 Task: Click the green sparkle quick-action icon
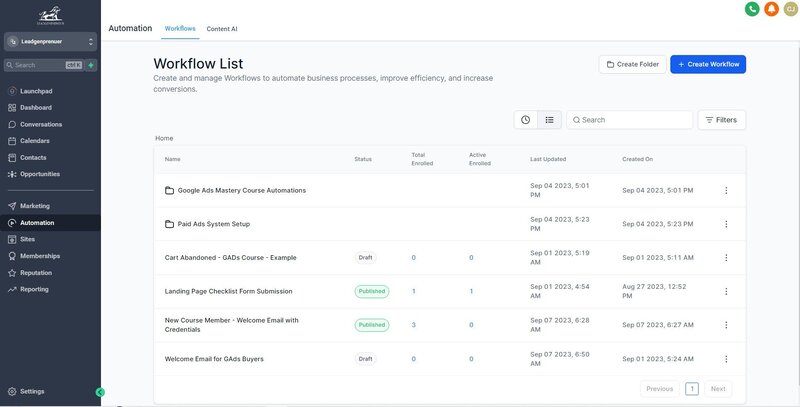tap(91, 65)
